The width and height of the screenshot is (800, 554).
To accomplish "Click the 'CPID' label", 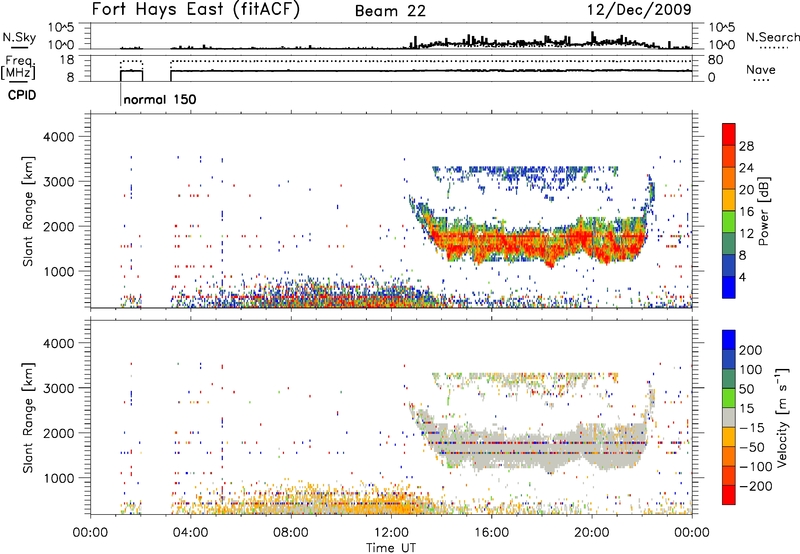I will [22, 95].
